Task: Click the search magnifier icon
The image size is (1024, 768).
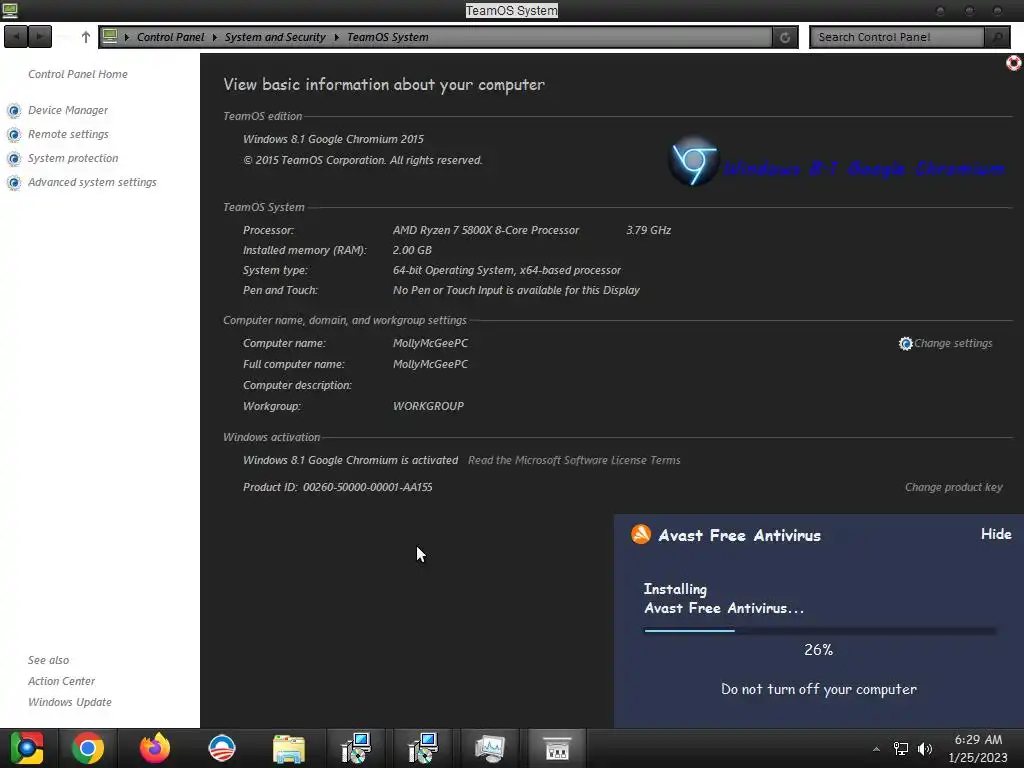Action: tap(997, 37)
